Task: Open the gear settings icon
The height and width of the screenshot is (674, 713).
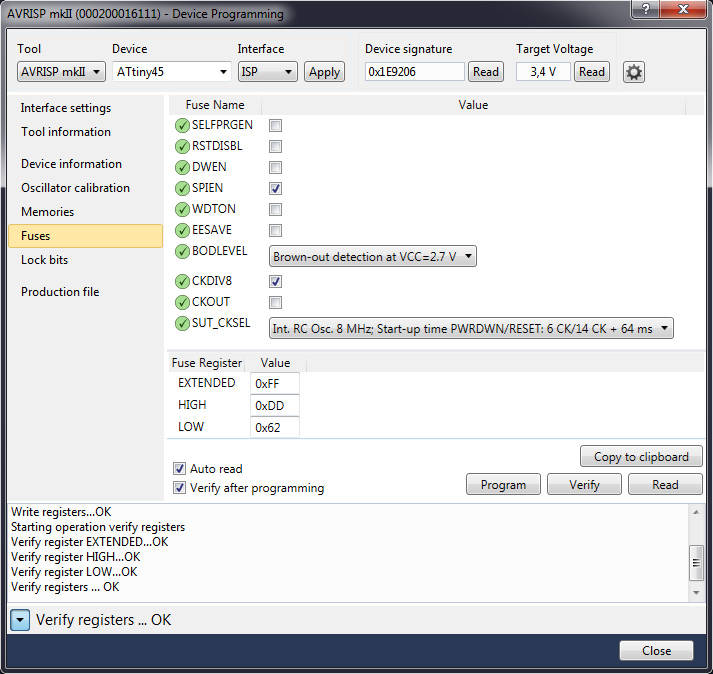Action: [x=633, y=72]
